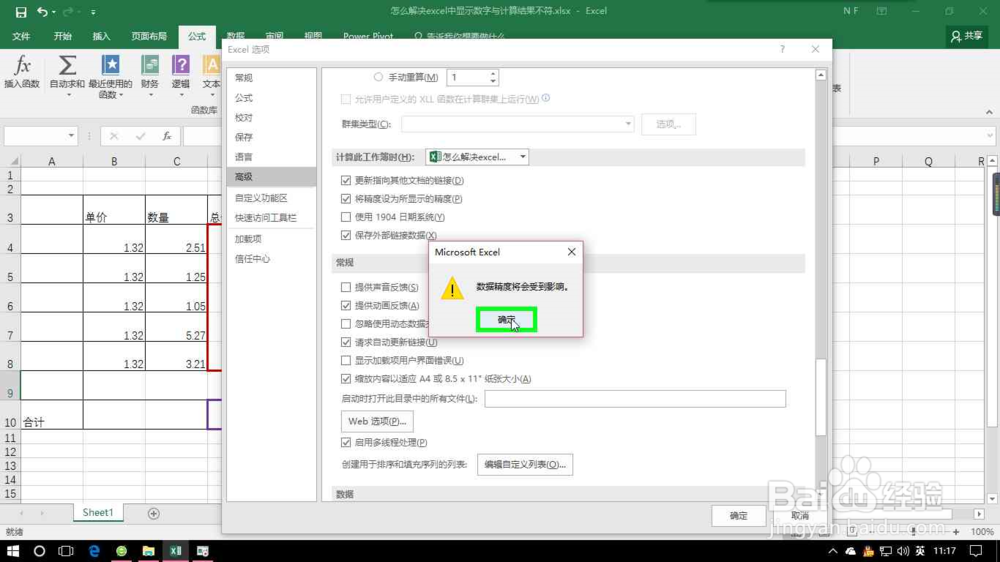Open the AutoSum sigma icon

(x=67, y=66)
